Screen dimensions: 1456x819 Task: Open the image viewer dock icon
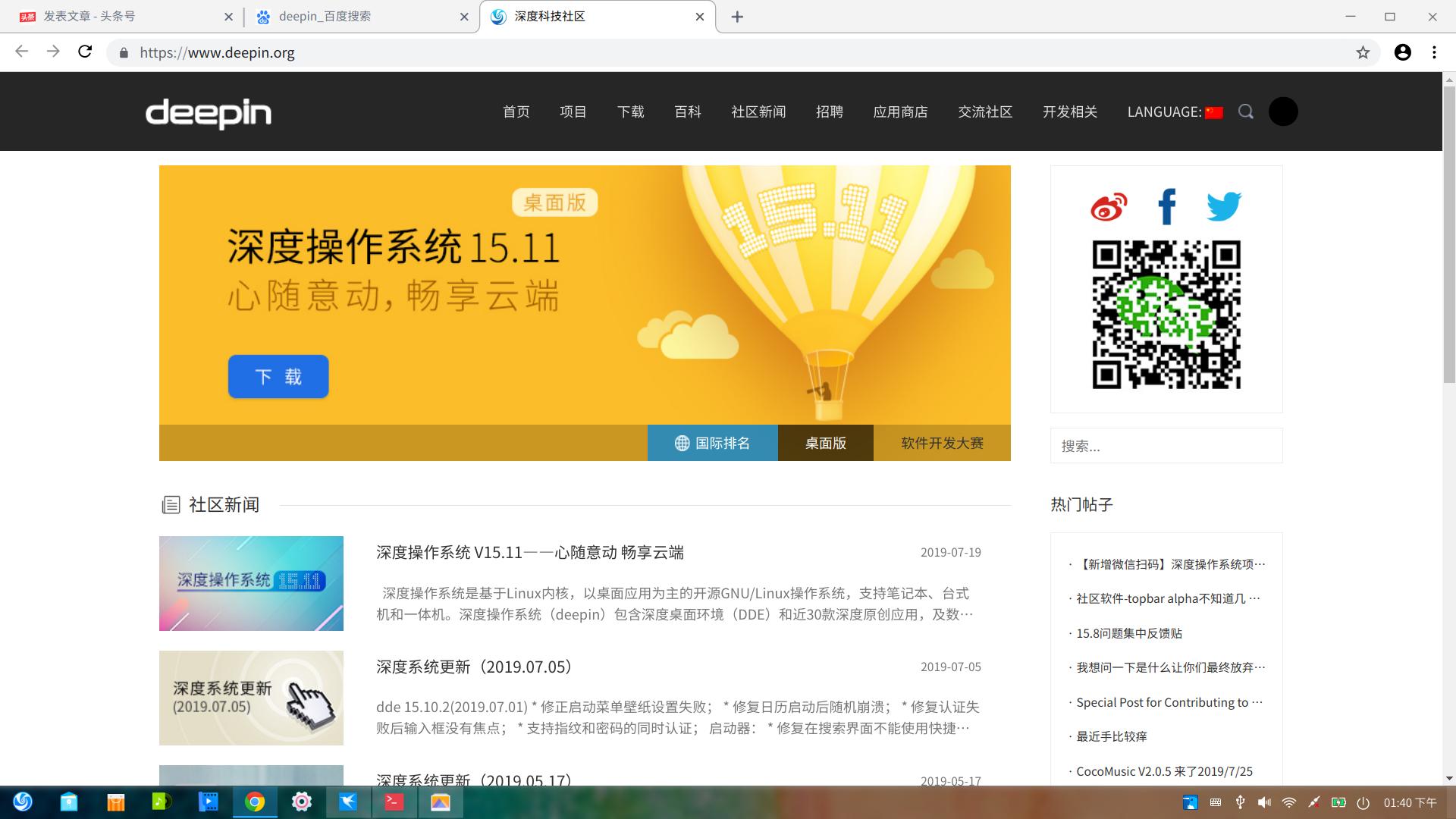441,802
